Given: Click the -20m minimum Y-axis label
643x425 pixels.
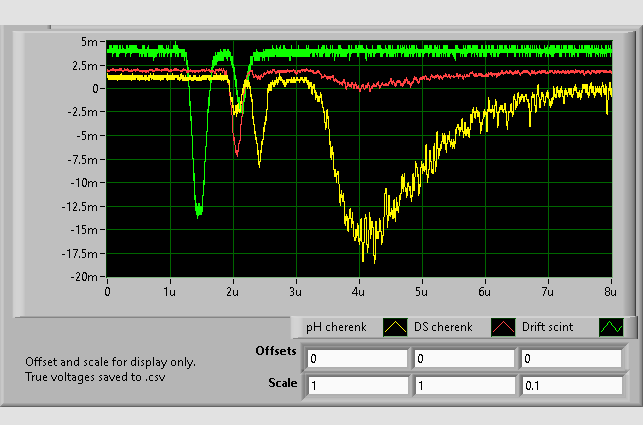Looking at the screenshot, I should click(x=84, y=277).
